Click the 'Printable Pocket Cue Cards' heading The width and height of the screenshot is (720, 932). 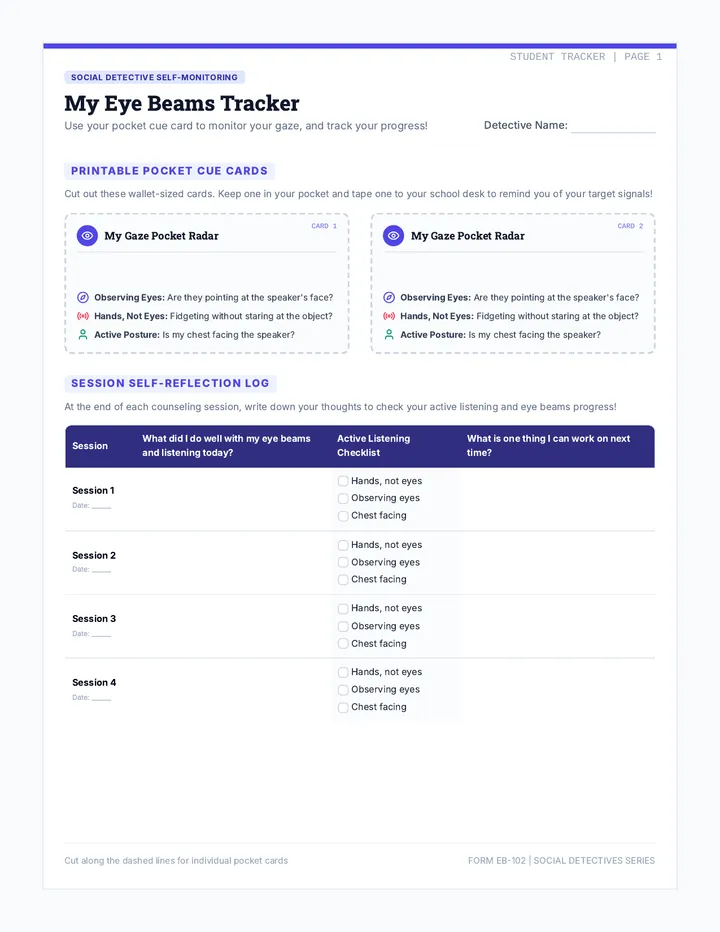tap(169, 171)
